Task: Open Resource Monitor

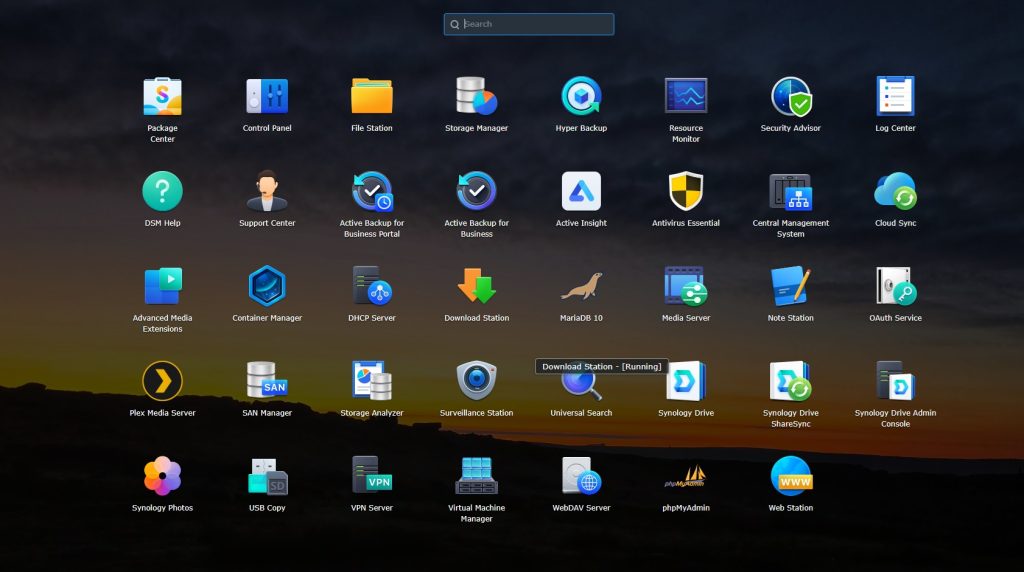Action: pyautogui.click(x=686, y=97)
